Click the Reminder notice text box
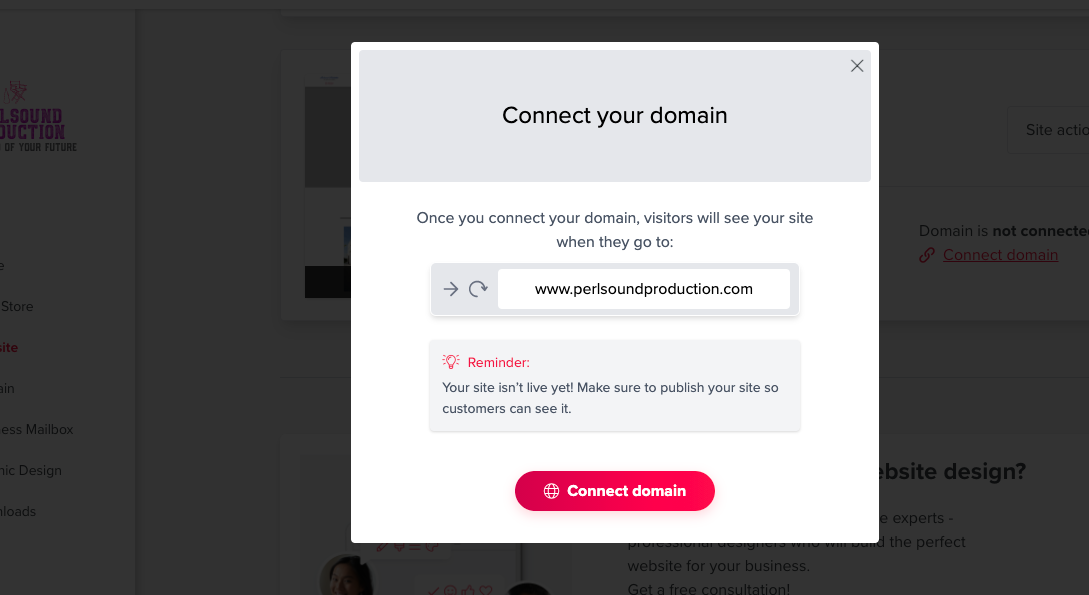The image size is (1089, 595). [615, 385]
